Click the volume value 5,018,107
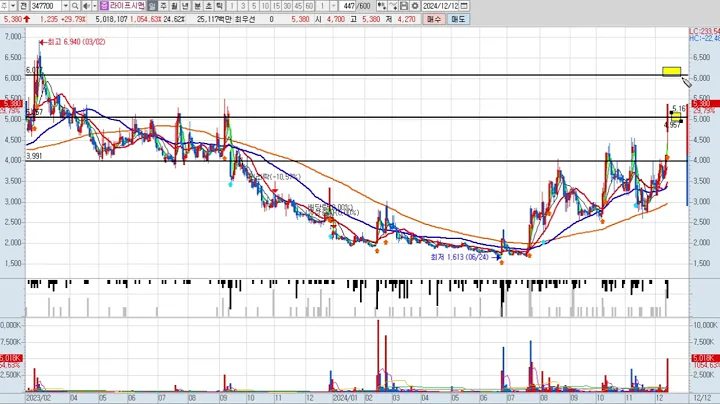This screenshot has height=404, width=720. pos(111,19)
